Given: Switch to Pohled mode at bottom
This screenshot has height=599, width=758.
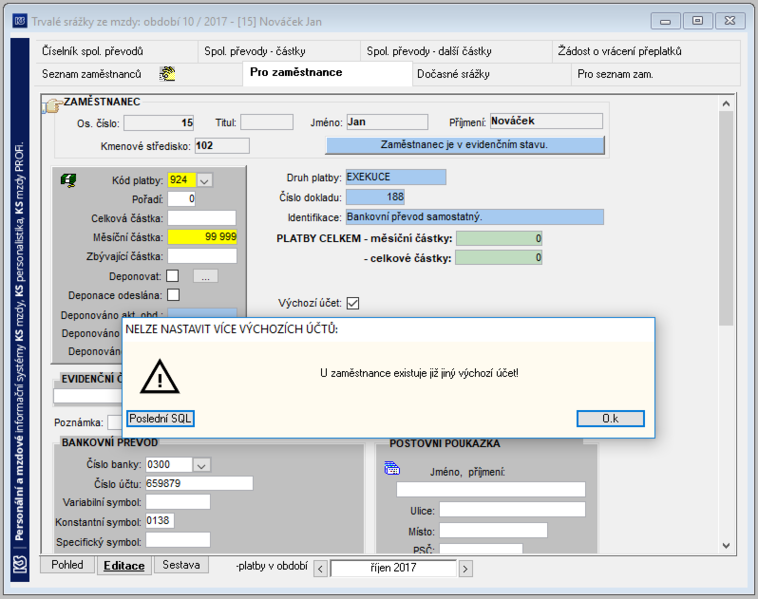Looking at the screenshot, I should [67, 565].
